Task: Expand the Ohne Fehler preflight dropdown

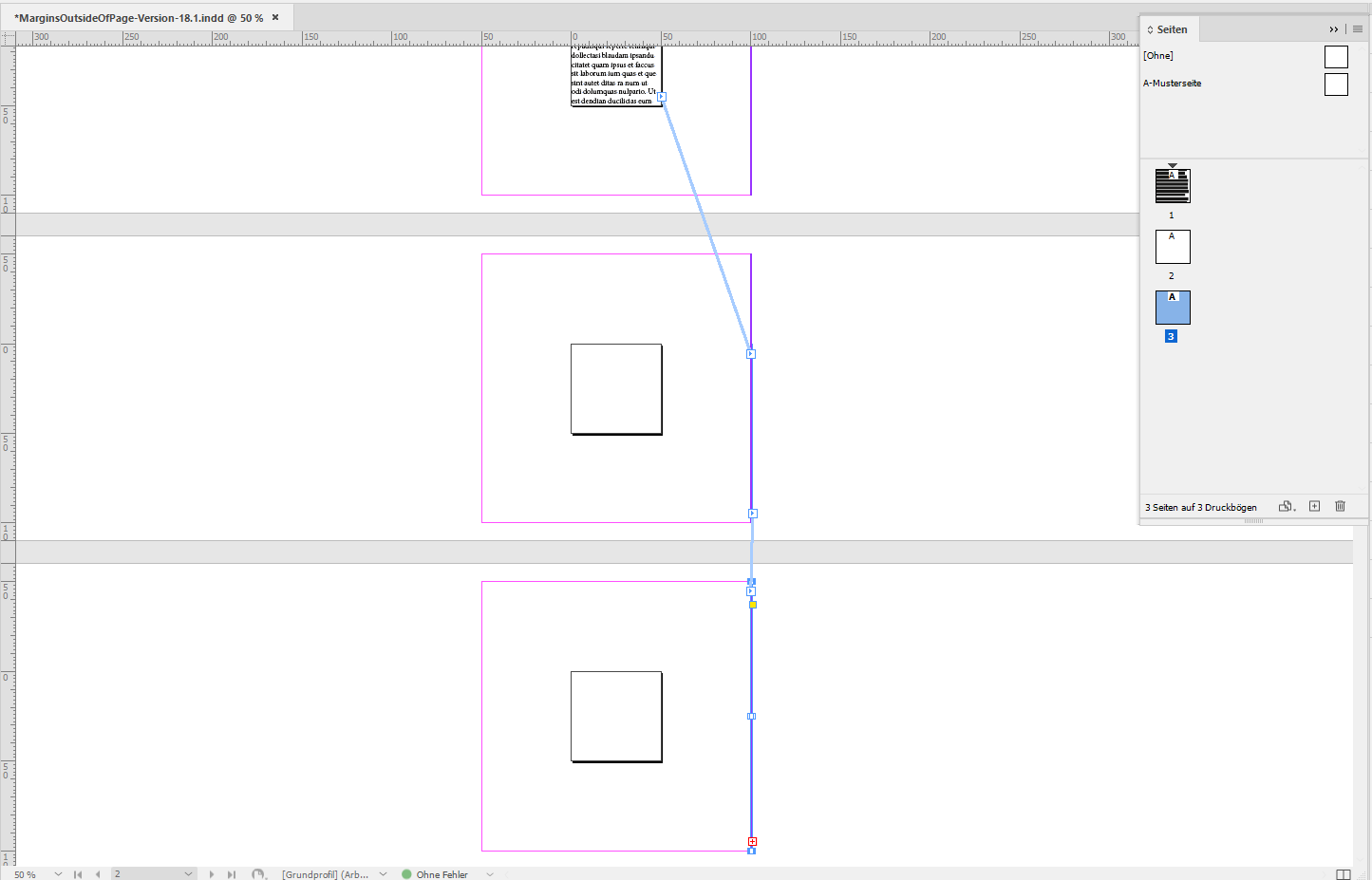Action: 490,874
